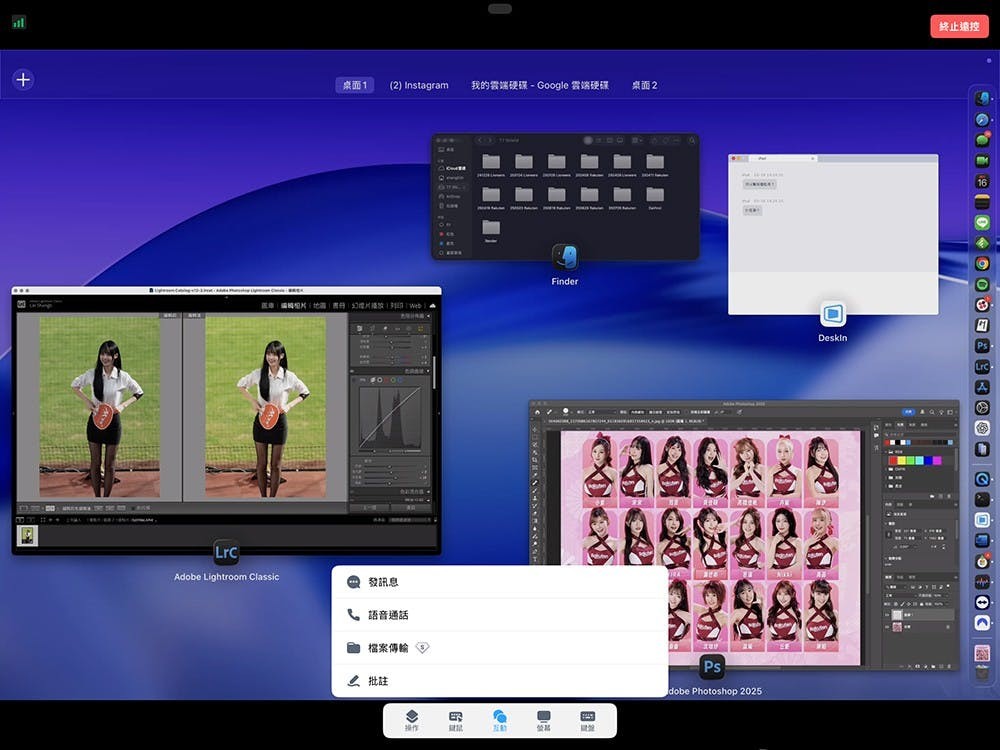The width and height of the screenshot is (1000, 750).
Task: Open the 螢幕 (Screen) toolbar icon
Action: pos(543,720)
